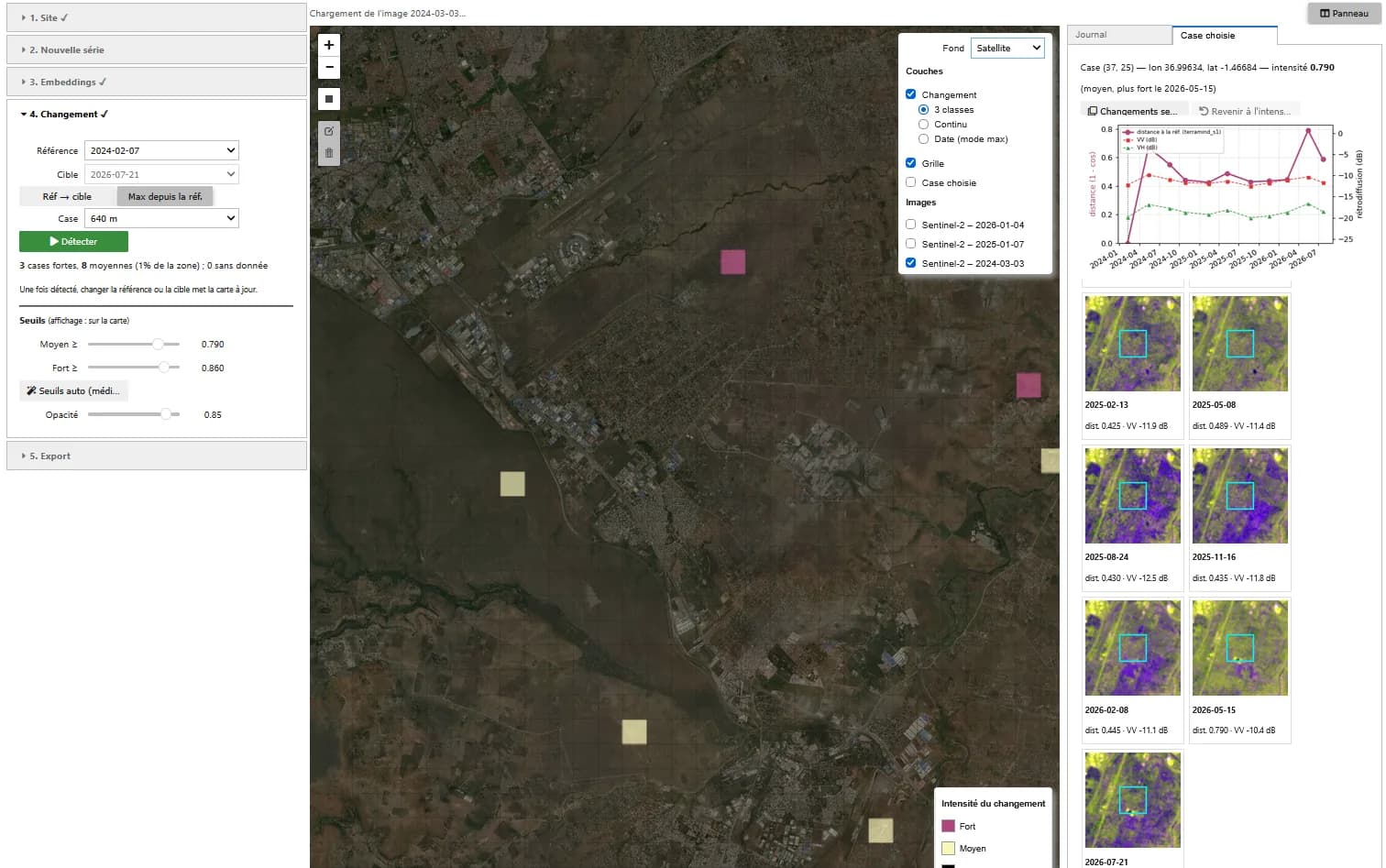Toggle the Panneau panel button
The width and height of the screenshot is (1386, 868).
(x=1344, y=13)
